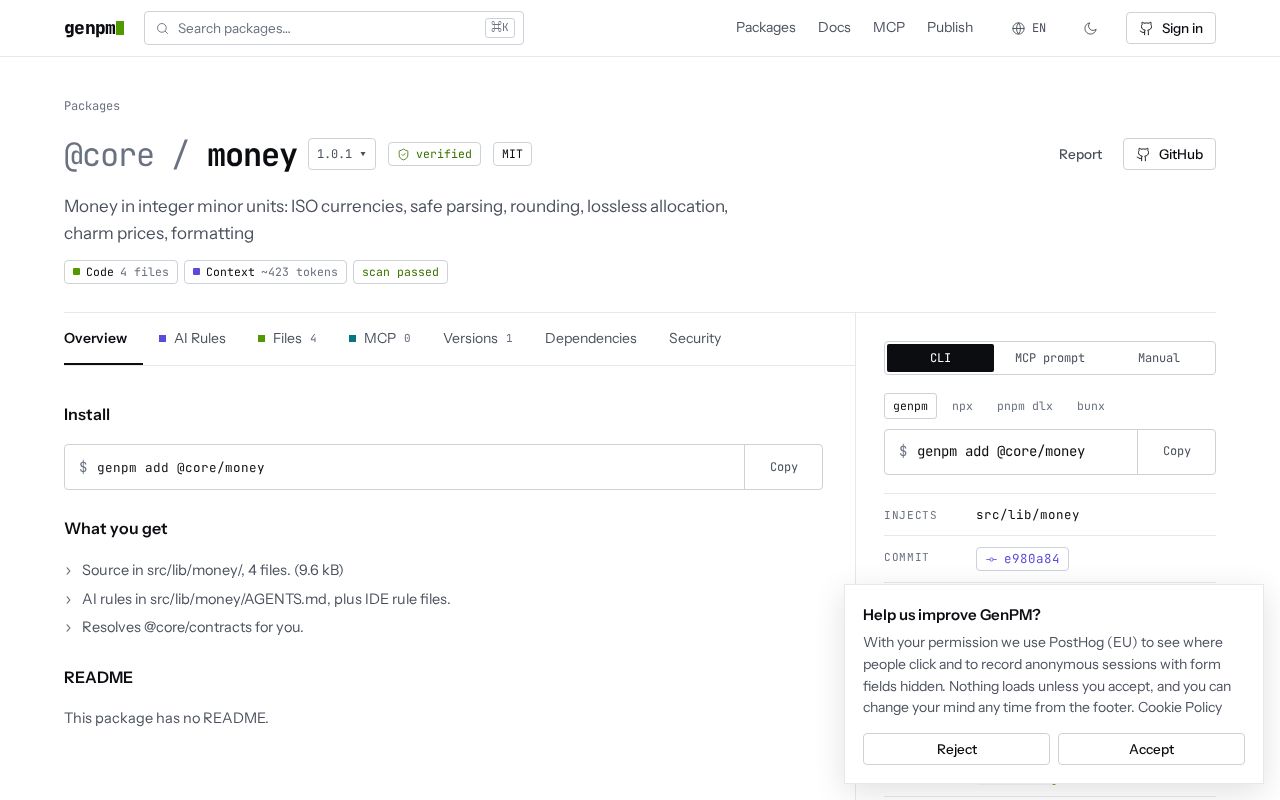Open the GitHub repository button
The width and height of the screenshot is (1280, 800).
1169,154
